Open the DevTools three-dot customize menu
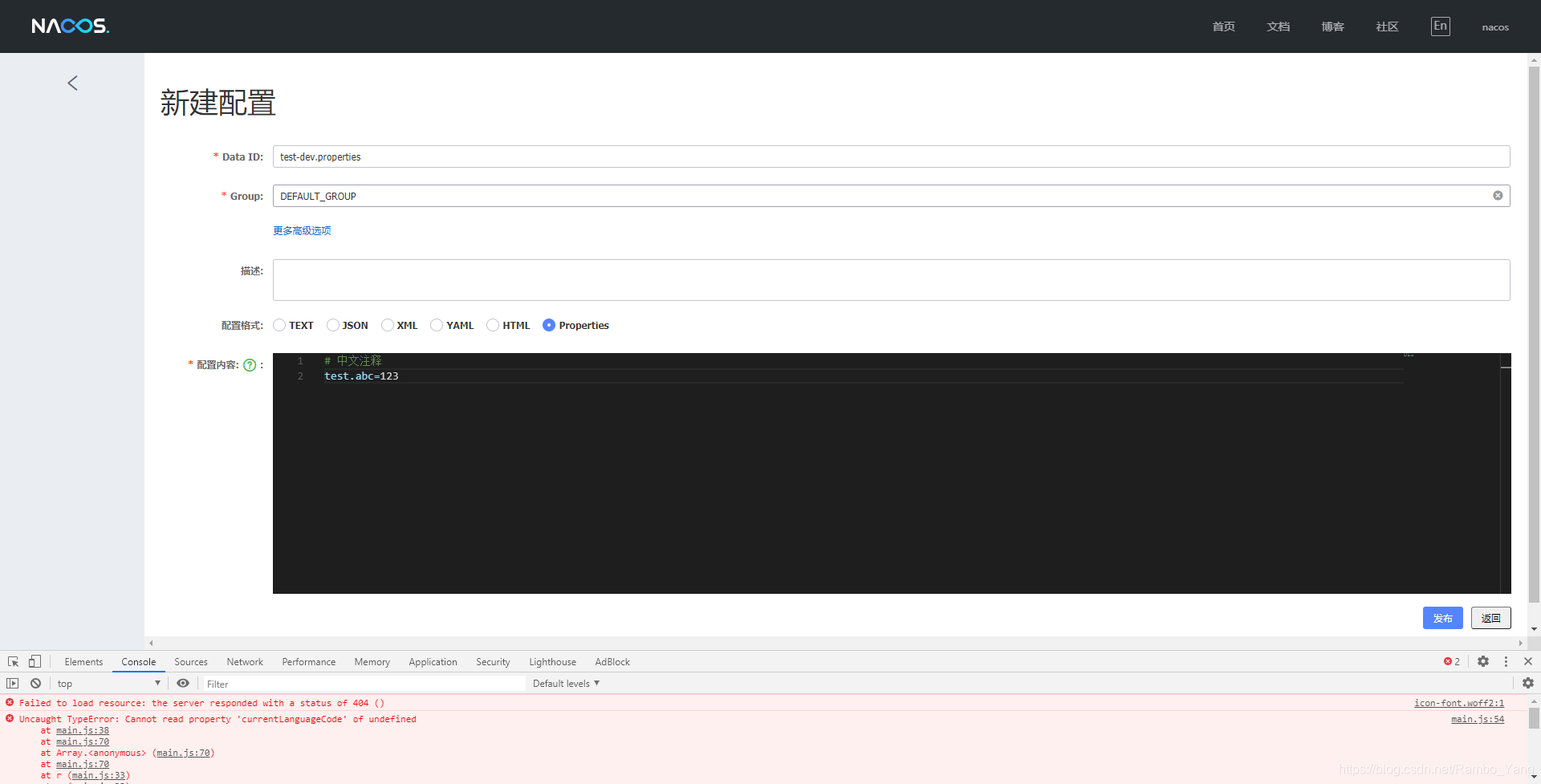Viewport: 1541px width, 784px height. [x=1506, y=661]
